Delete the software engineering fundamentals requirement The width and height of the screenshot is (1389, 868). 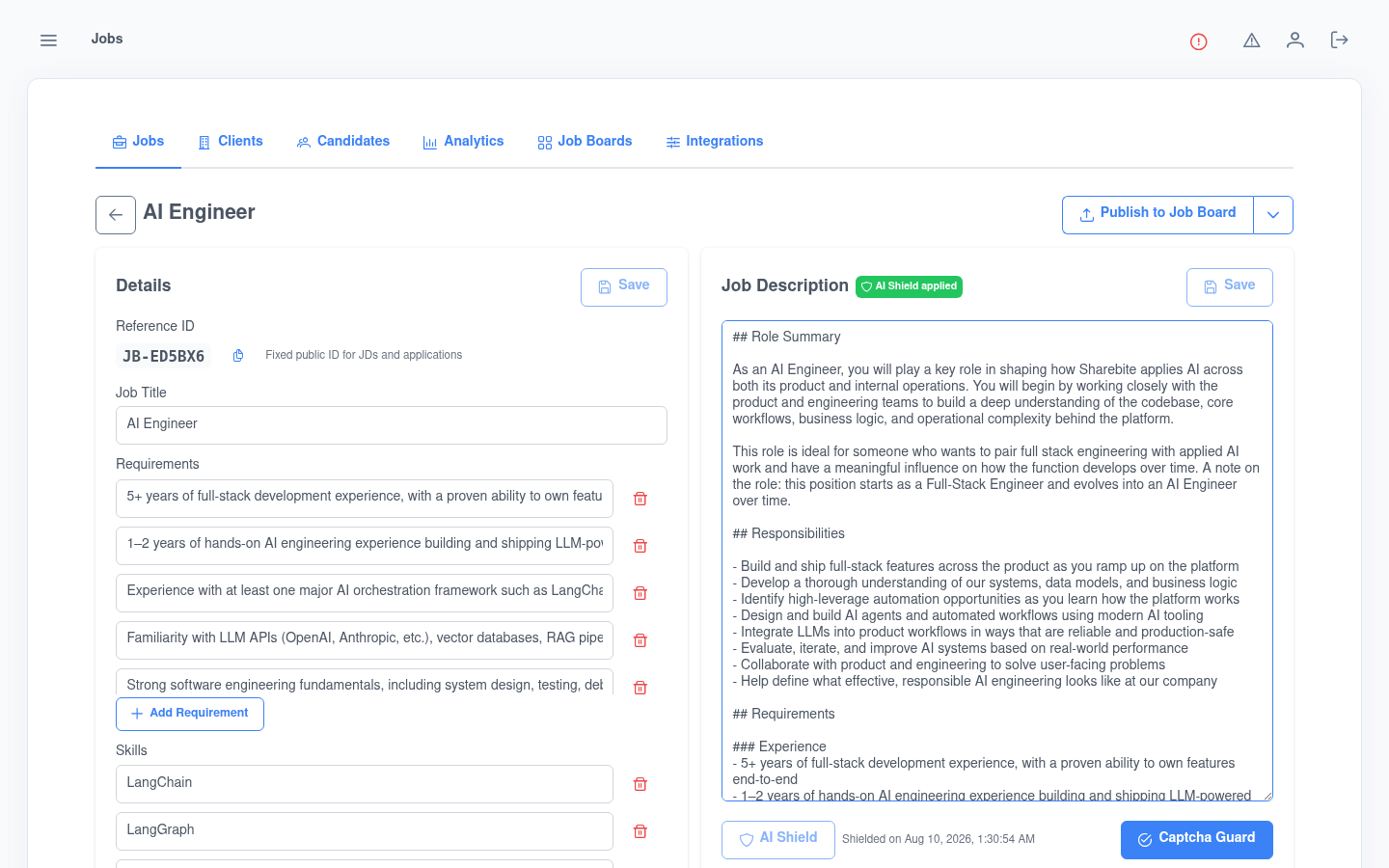point(640,688)
